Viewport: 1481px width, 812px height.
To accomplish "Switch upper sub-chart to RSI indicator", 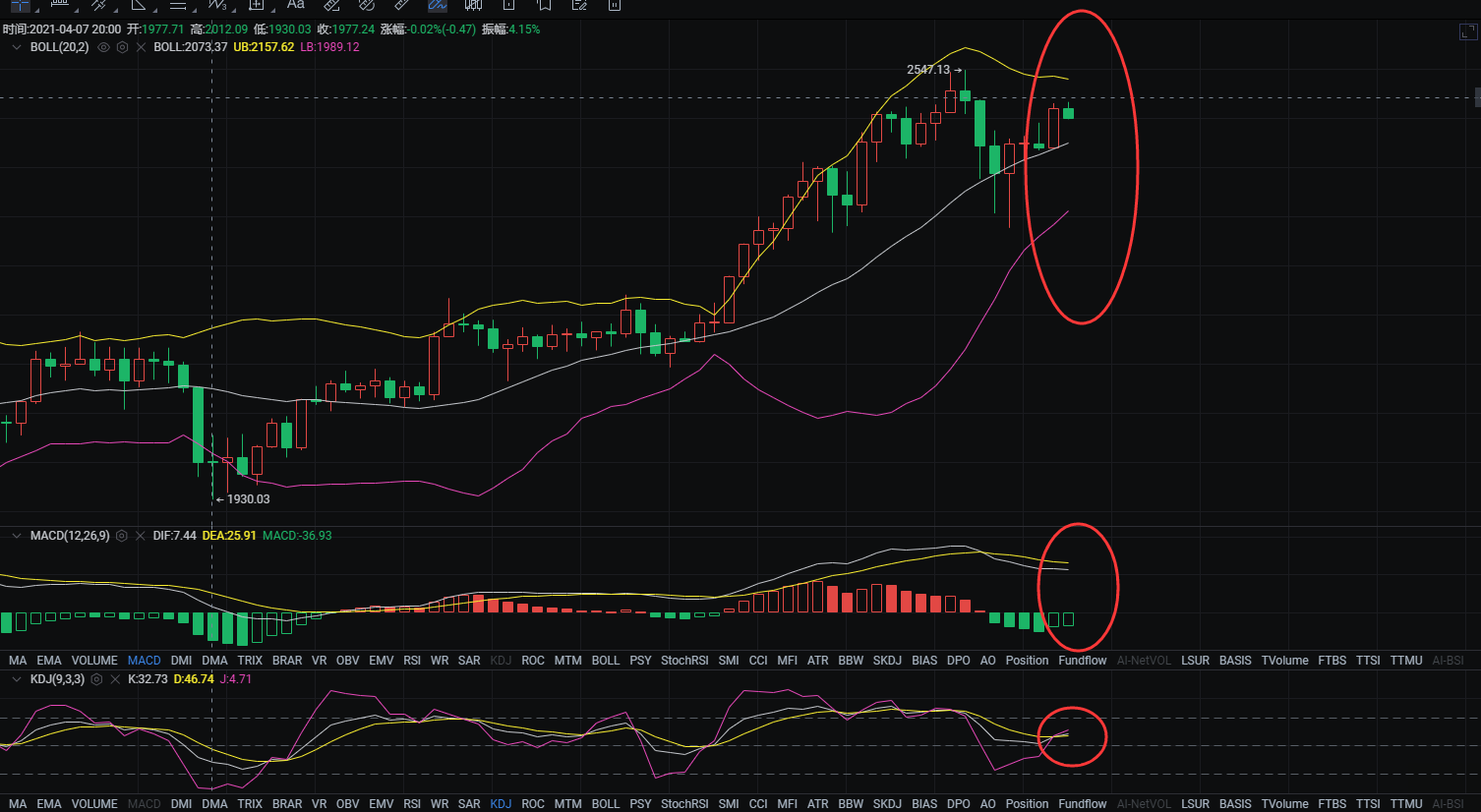I will coord(412,661).
